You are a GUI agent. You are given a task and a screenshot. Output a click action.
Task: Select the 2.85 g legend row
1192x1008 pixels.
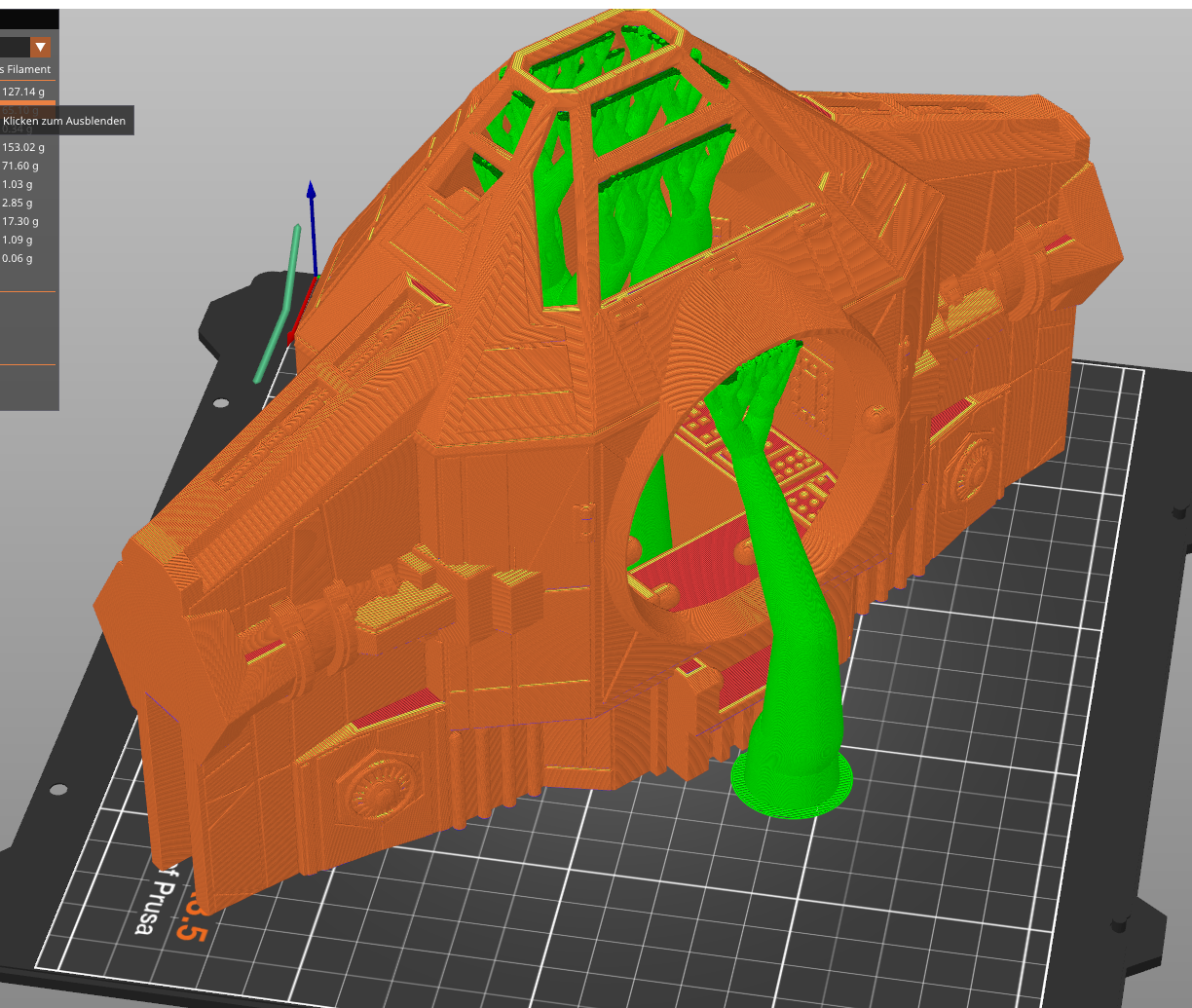(x=28, y=203)
